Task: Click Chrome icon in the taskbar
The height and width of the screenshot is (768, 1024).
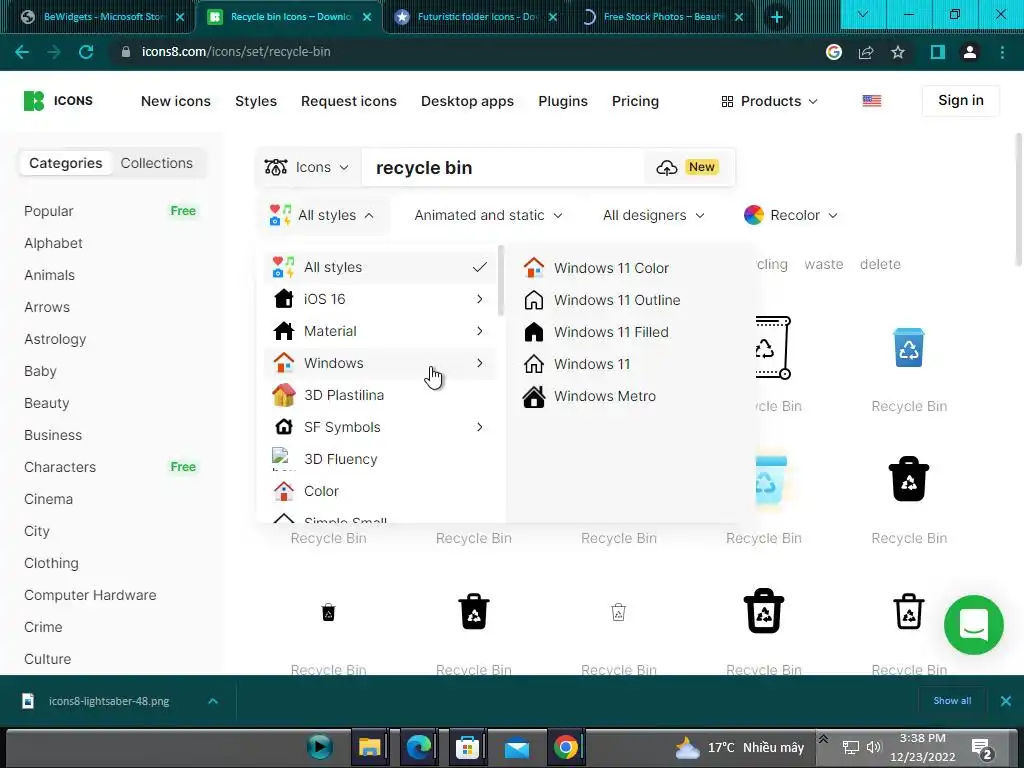Action: (566, 746)
